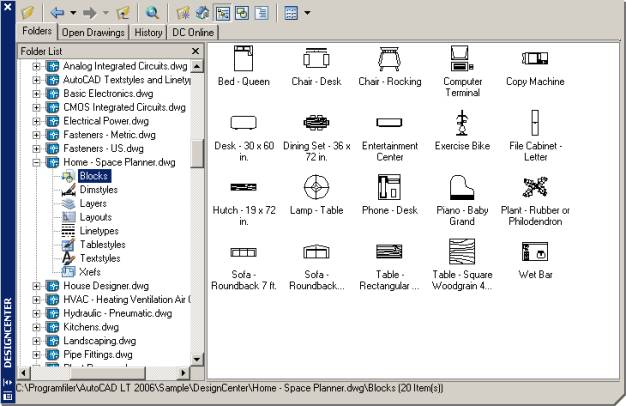Select the Table - Square Woodgrain block
Viewport: 626px width, 406px height.
pyautogui.click(x=462, y=265)
